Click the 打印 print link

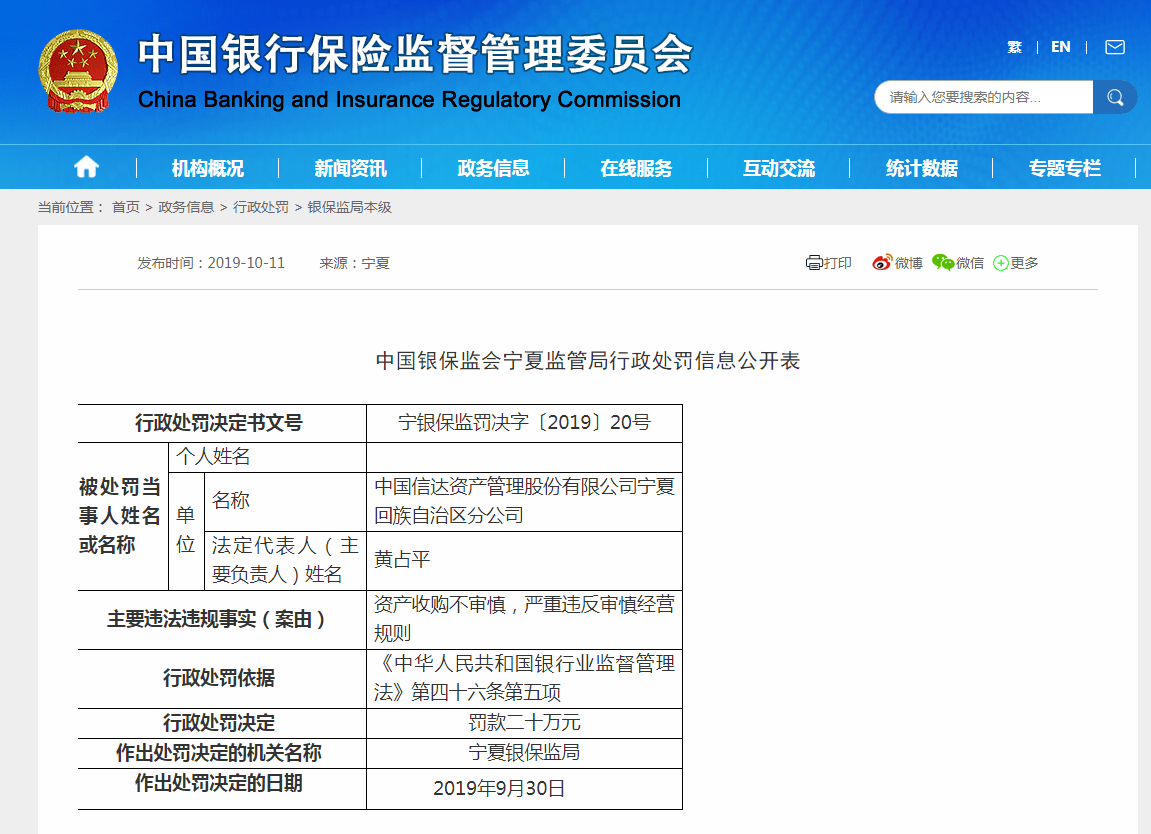(x=838, y=263)
